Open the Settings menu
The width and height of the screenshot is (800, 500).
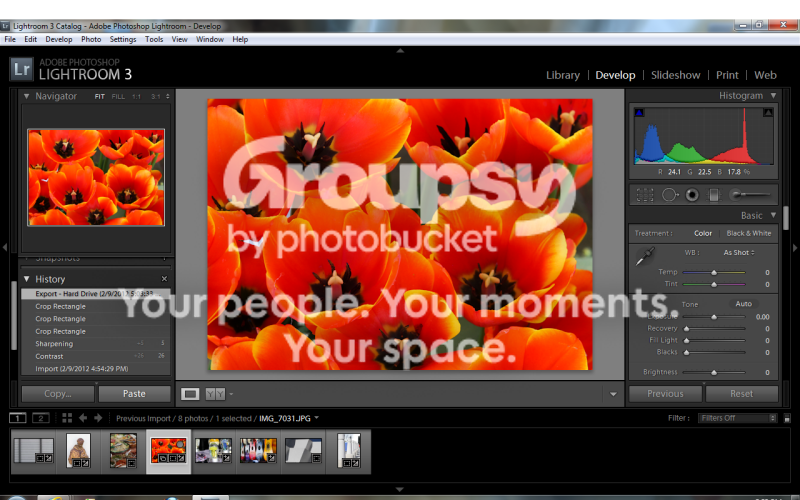[x=122, y=39]
